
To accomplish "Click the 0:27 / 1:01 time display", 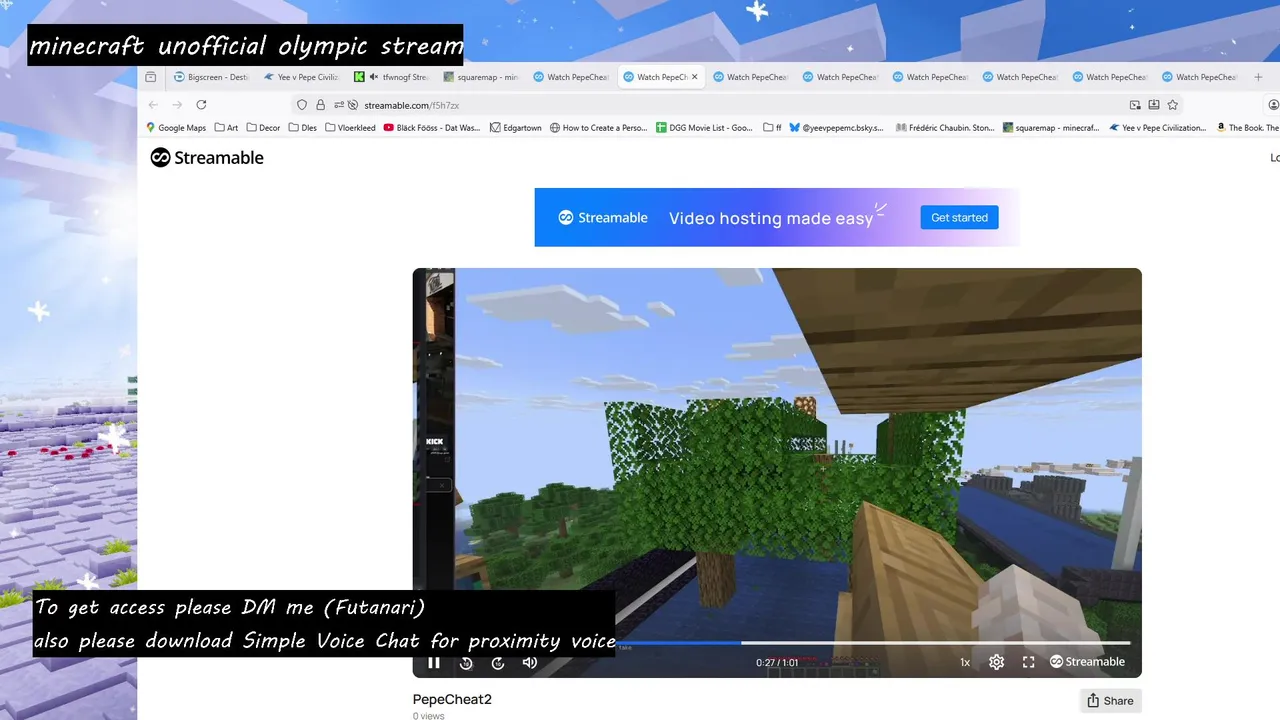I will [777, 662].
